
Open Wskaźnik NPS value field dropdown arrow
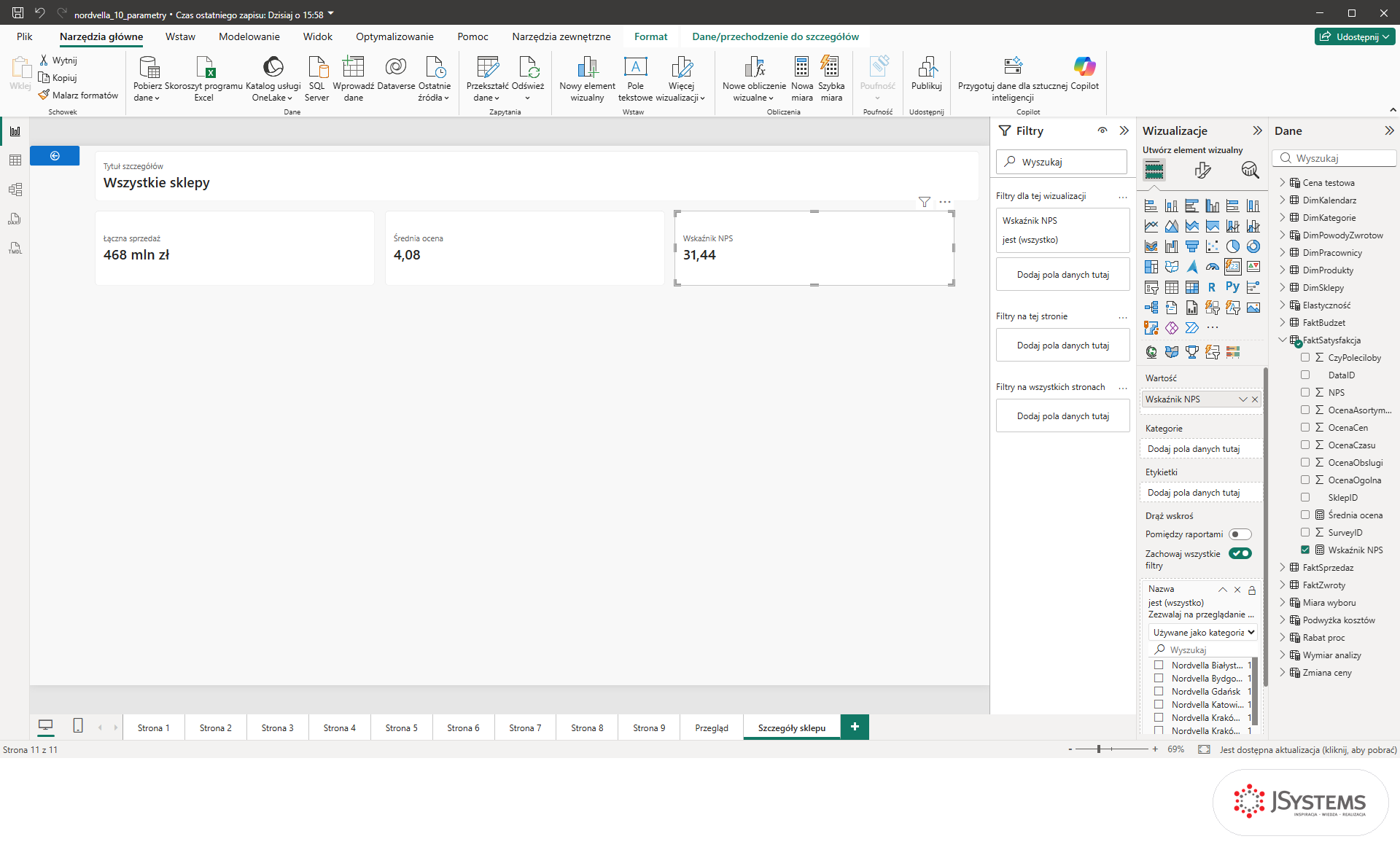point(1242,399)
